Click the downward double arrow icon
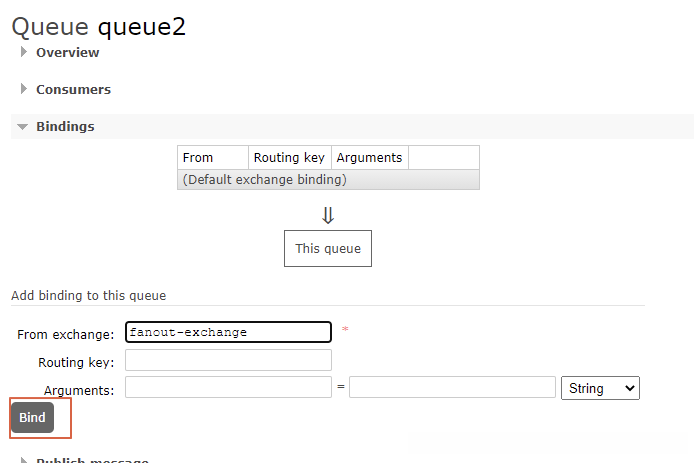This screenshot has width=694, height=463. 328,215
